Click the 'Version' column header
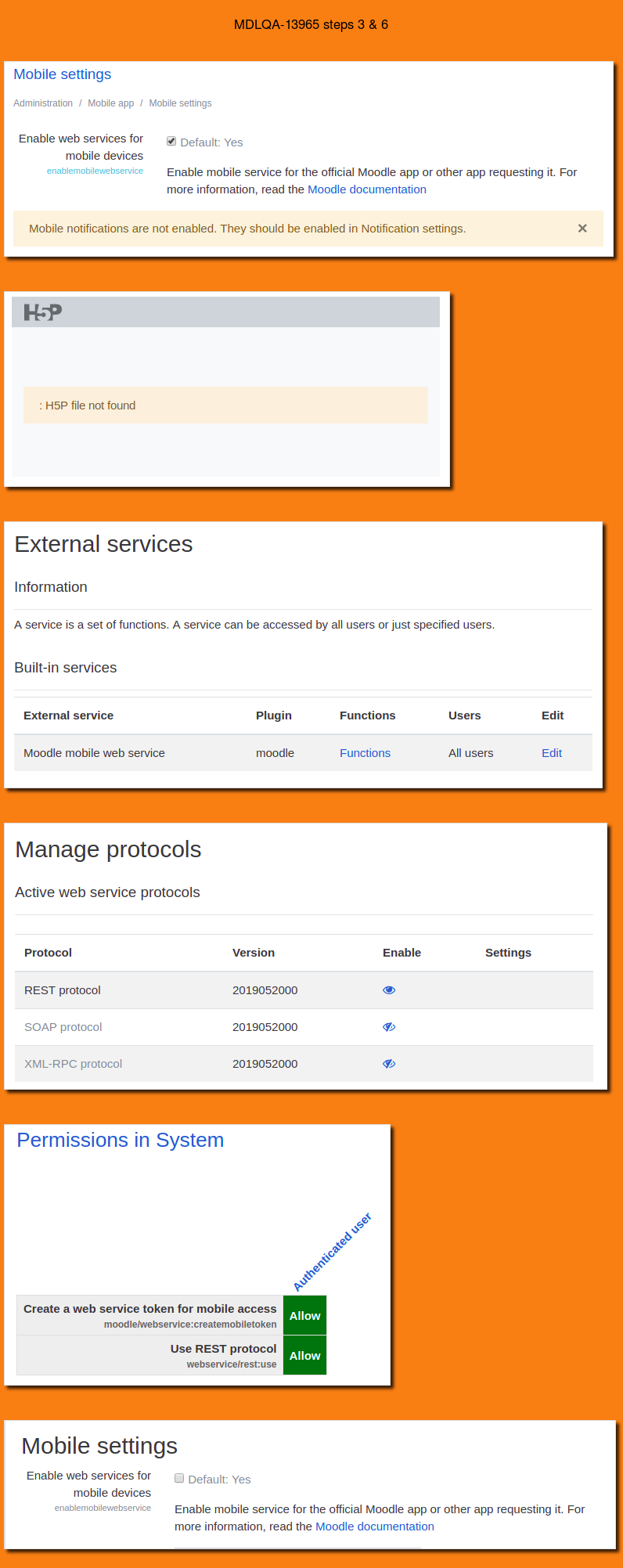This screenshot has height=1568, width=623. click(x=254, y=953)
